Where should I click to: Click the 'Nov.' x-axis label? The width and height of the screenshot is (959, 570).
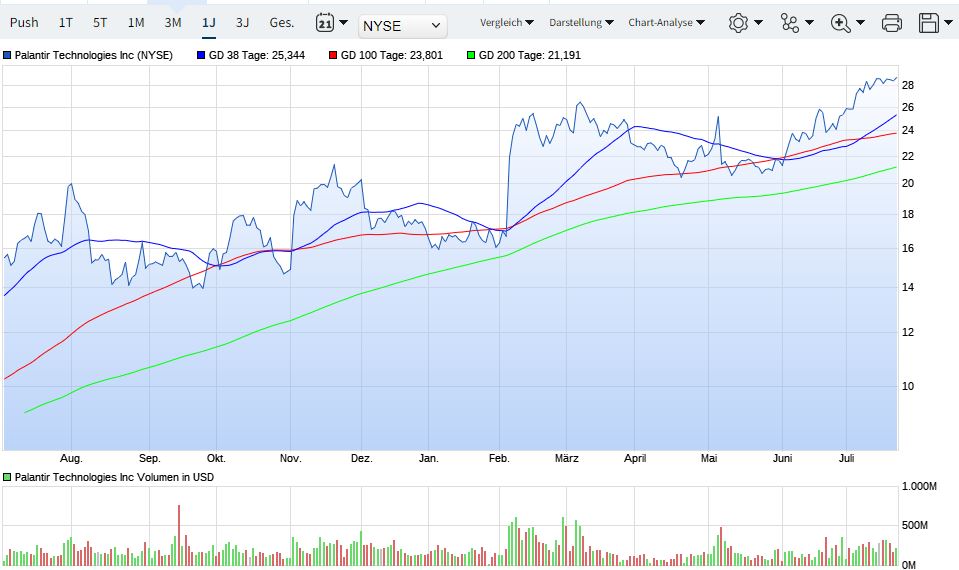tap(291, 458)
